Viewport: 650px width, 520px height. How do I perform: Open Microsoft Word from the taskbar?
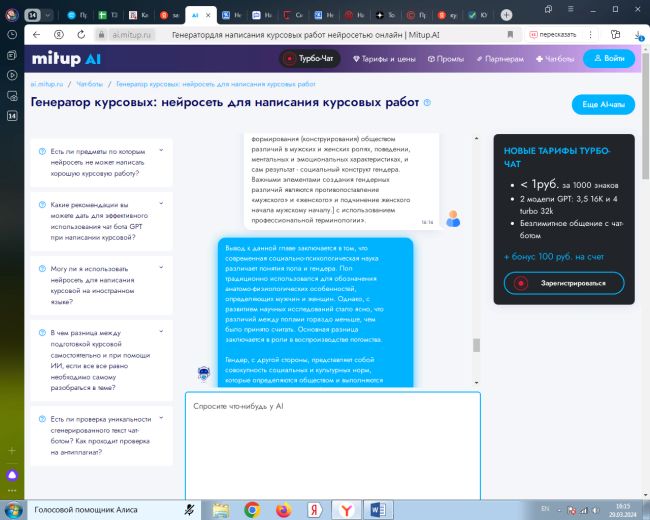point(378,509)
